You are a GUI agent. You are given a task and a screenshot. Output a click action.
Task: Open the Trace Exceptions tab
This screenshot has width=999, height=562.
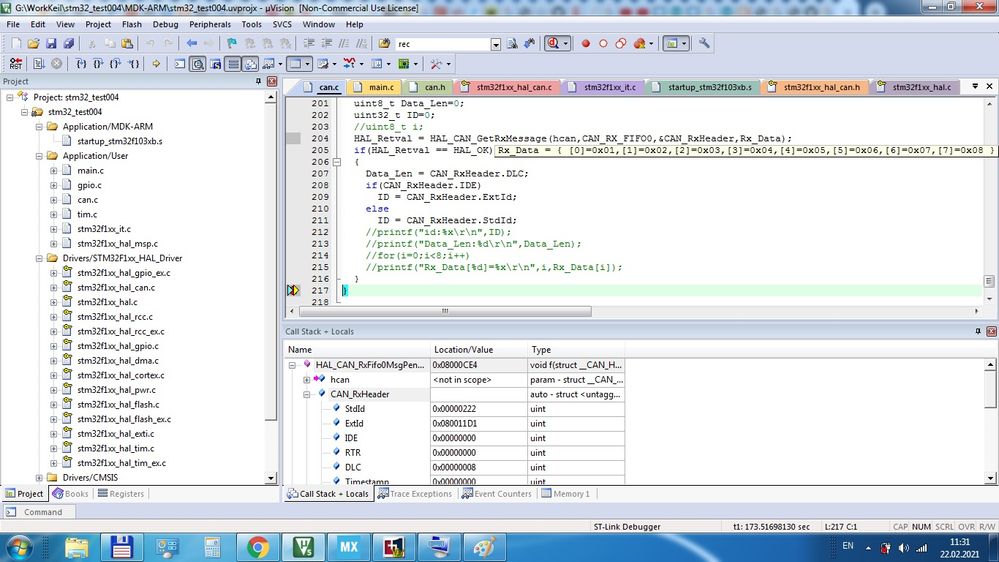(x=415, y=494)
